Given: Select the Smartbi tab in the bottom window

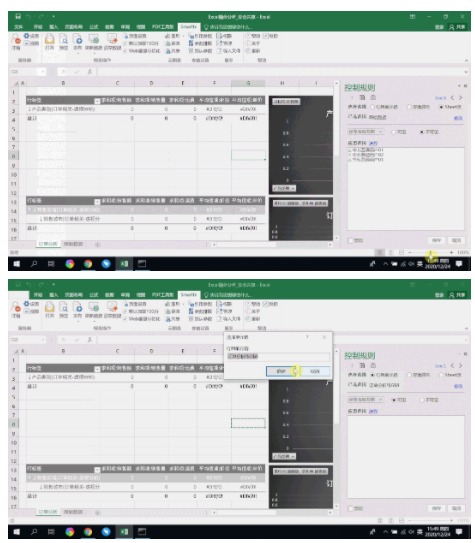Looking at the screenshot, I should (x=189, y=295).
